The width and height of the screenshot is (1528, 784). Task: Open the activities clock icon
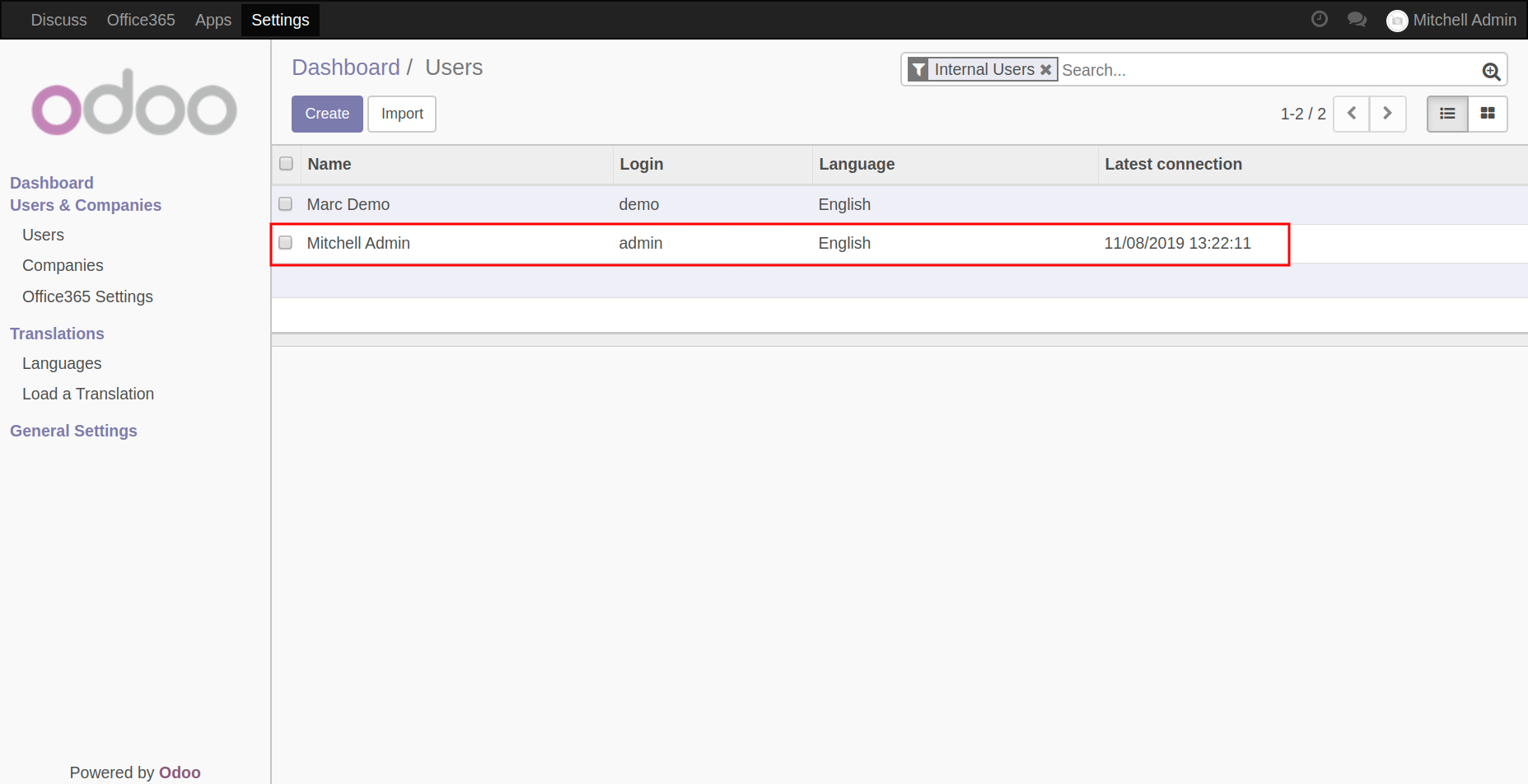(1319, 19)
